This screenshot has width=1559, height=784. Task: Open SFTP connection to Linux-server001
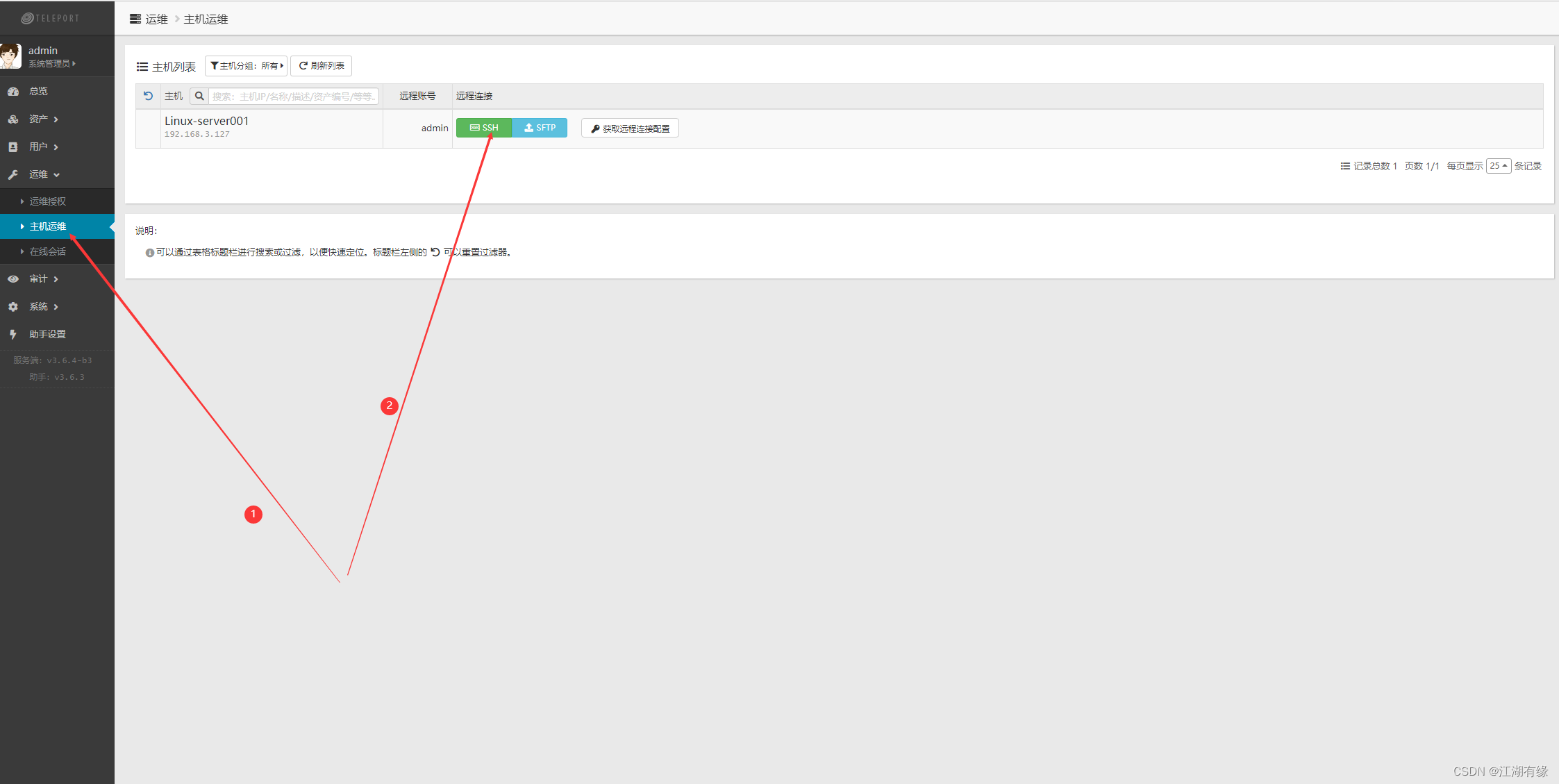point(540,128)
